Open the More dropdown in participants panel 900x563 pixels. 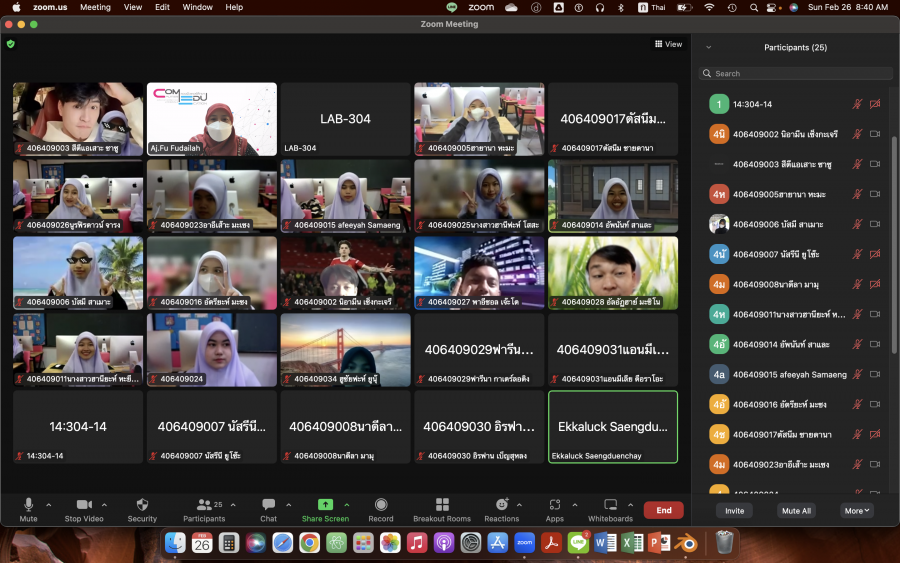click(x=857, y=510)
